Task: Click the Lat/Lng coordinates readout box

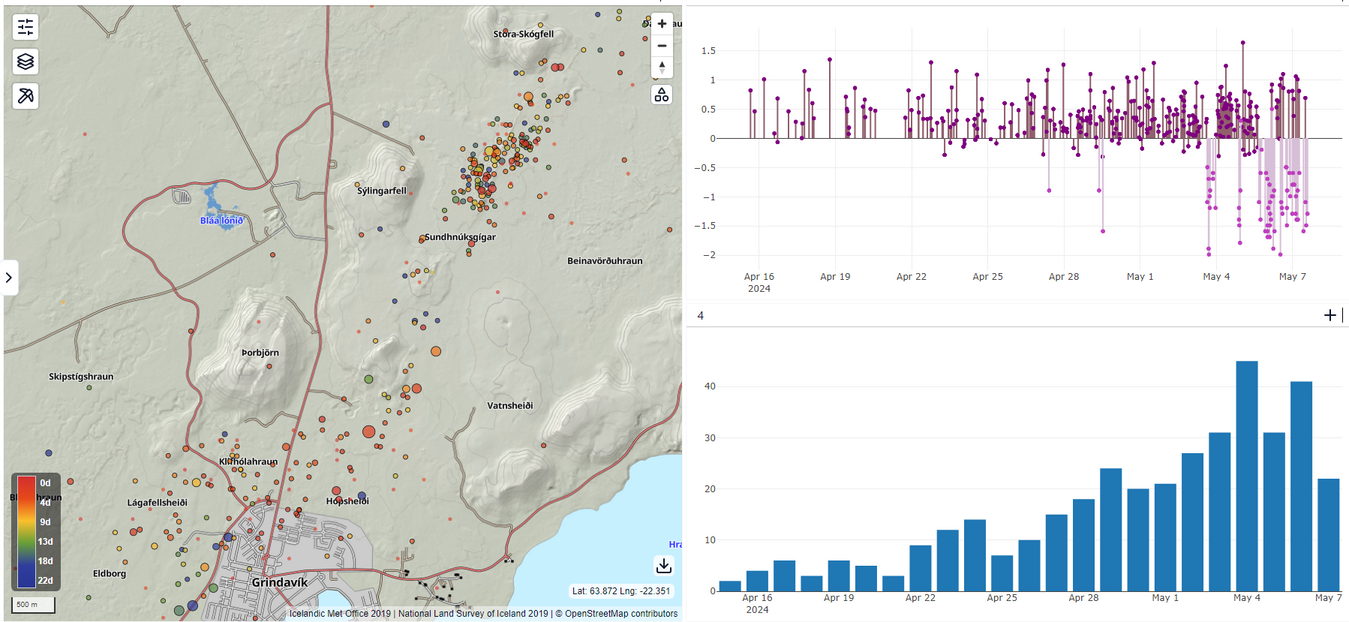Action: coord(621,591)
